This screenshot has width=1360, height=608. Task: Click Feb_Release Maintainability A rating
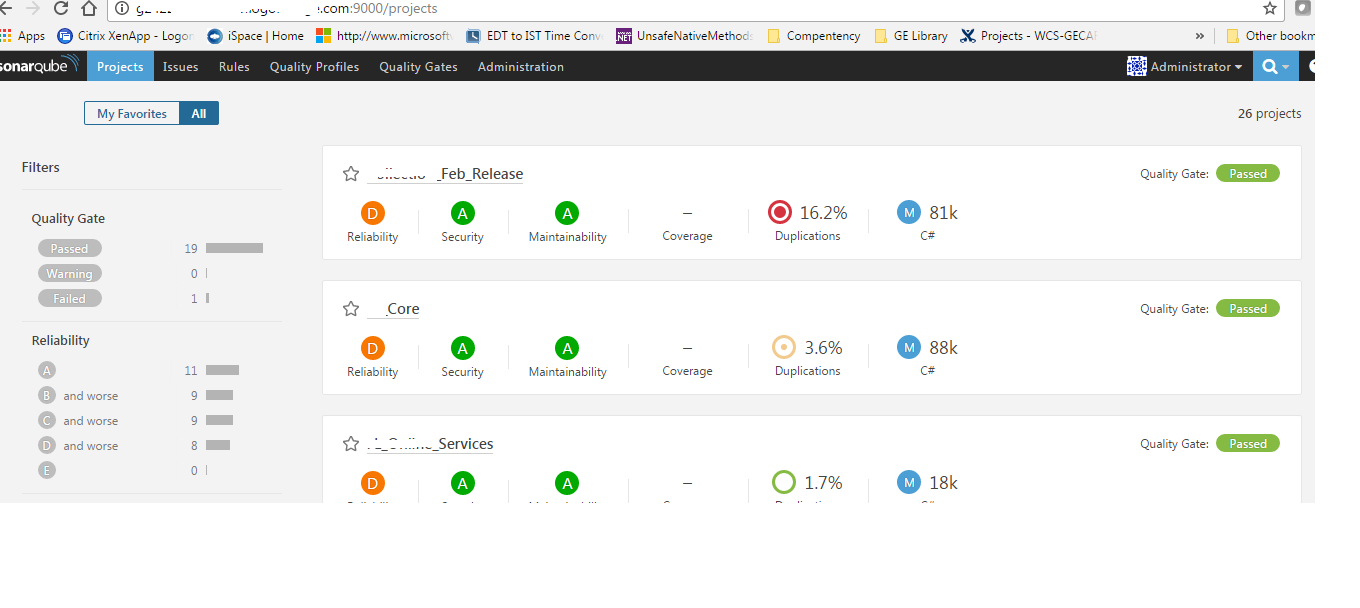click(568, 213)
